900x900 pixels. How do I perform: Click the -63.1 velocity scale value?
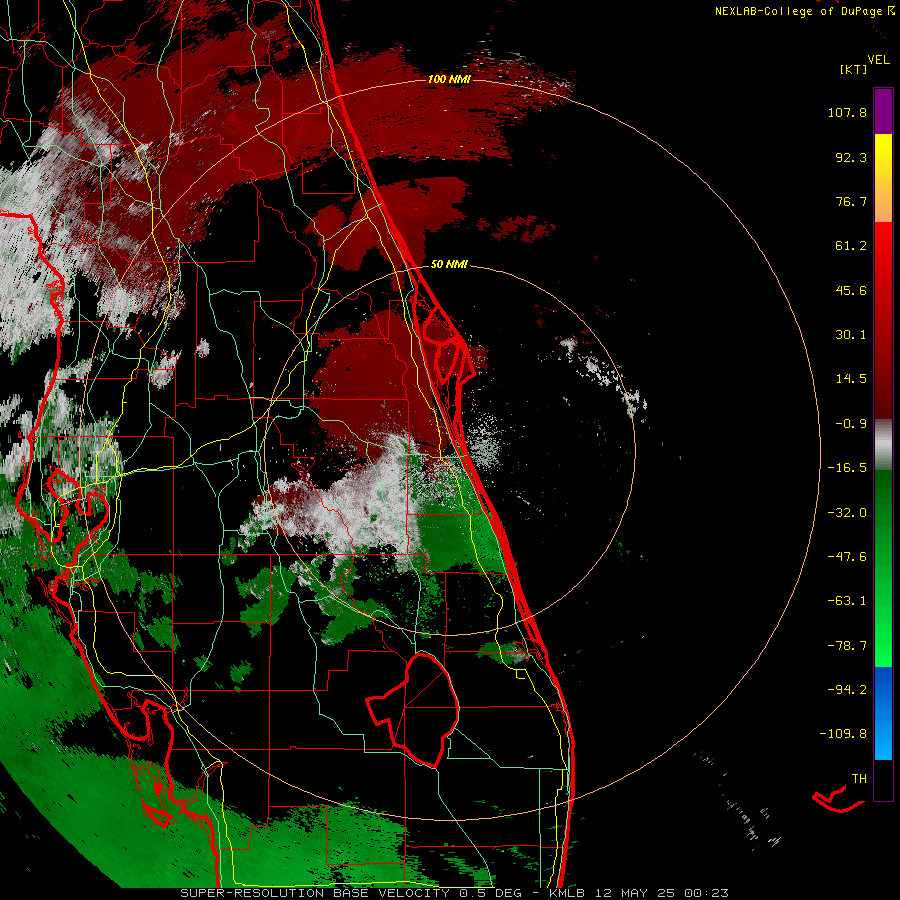(x=847, y=601)
